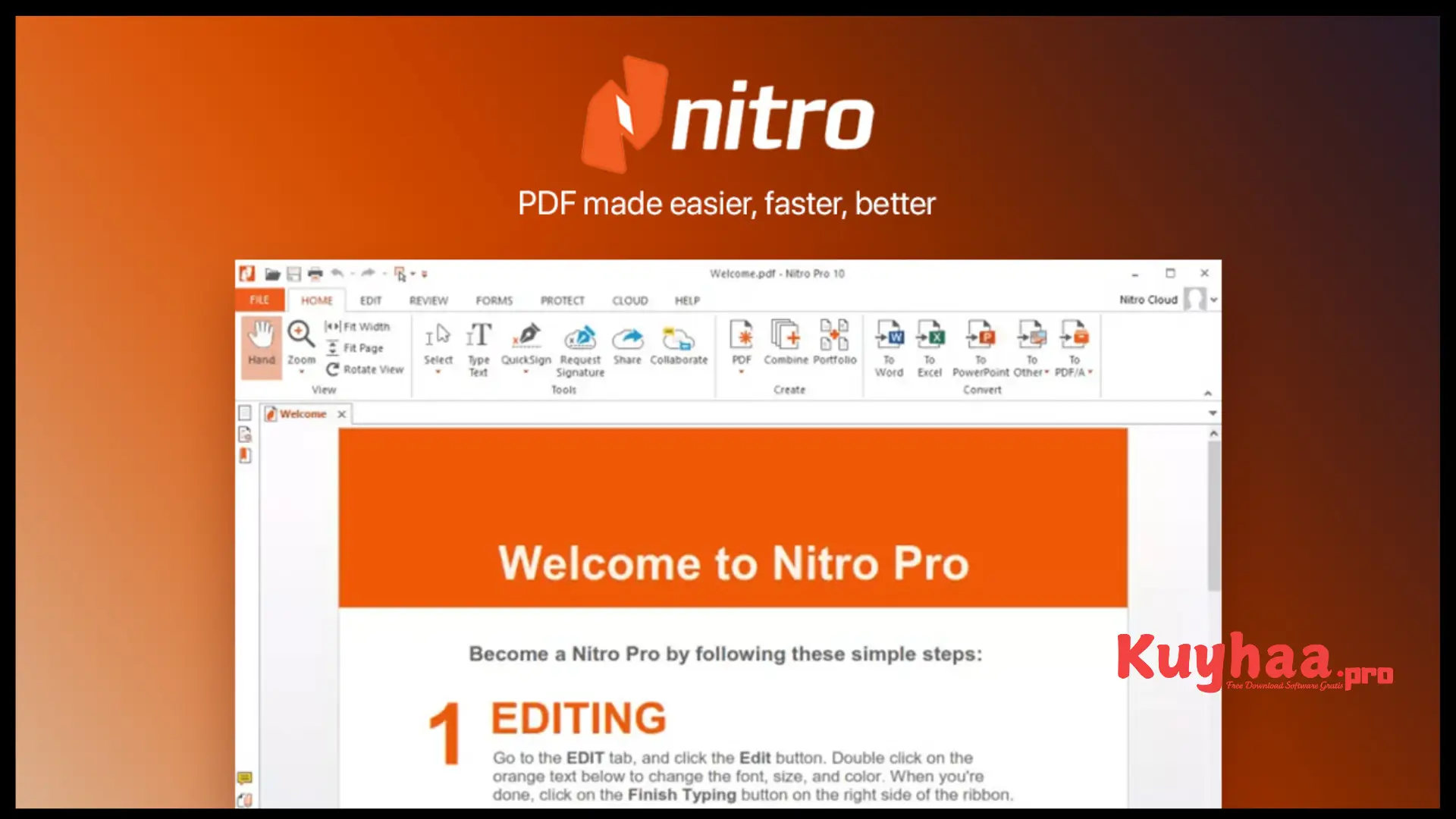The width and height of the screenshot is (1456, 819).
Task: Click Nitro Cloud label
Action: coord(1148,300)
